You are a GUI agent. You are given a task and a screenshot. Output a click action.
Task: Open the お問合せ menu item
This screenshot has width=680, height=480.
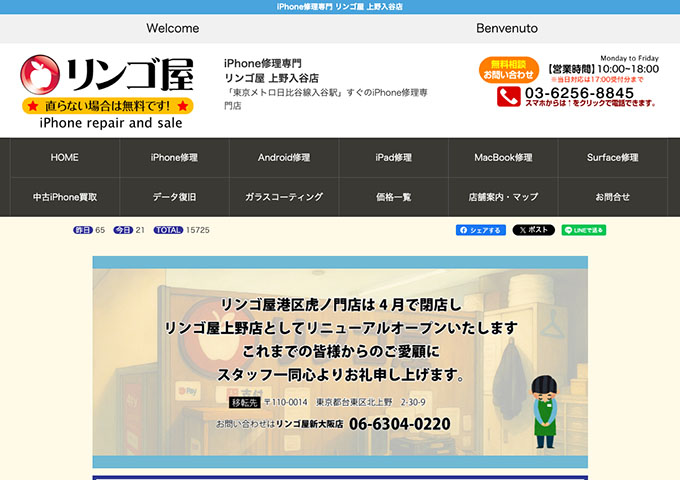click(x=612, y=197)
